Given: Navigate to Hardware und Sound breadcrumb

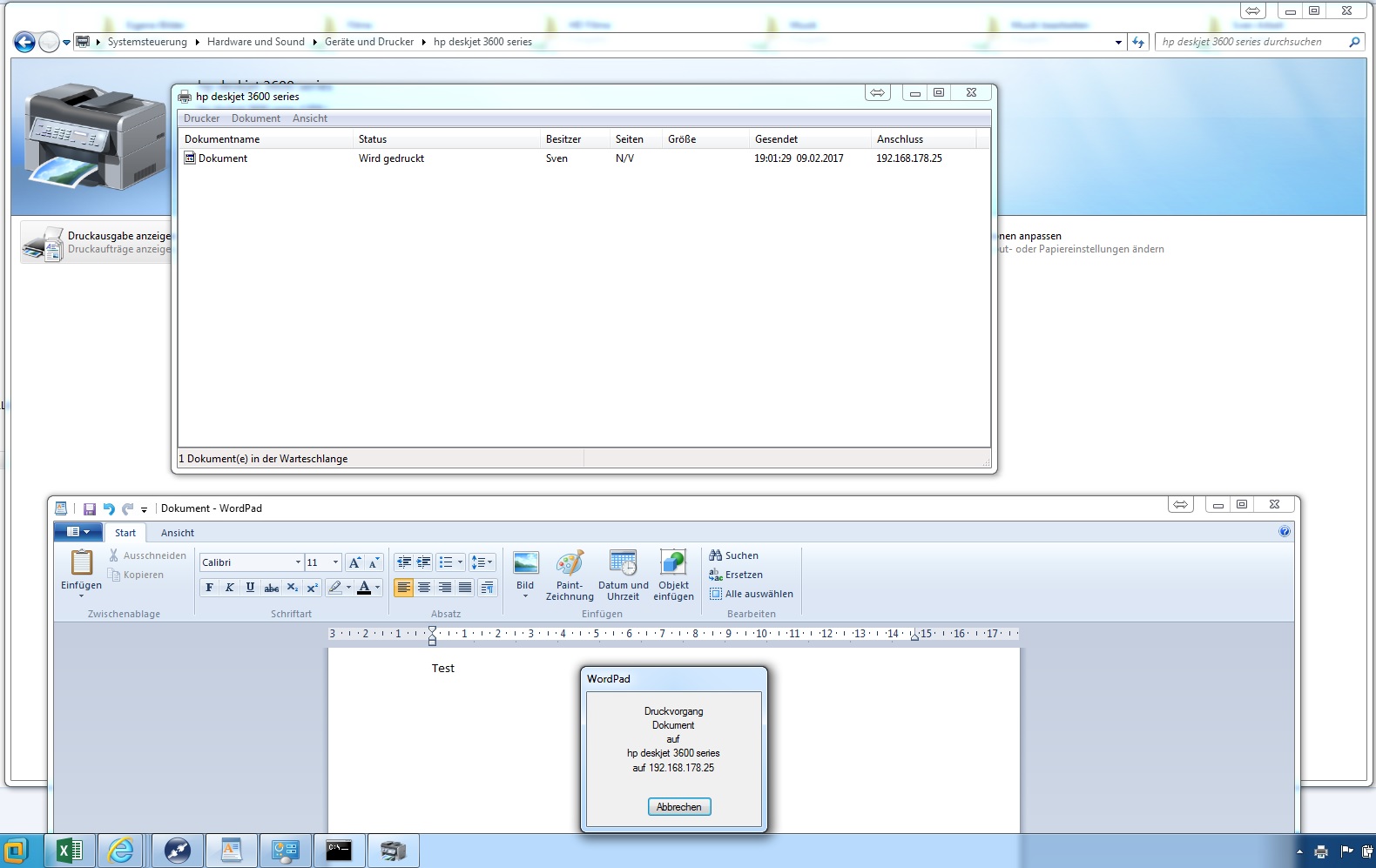Looking at the screenshot, I should click(x=256, y=42).
